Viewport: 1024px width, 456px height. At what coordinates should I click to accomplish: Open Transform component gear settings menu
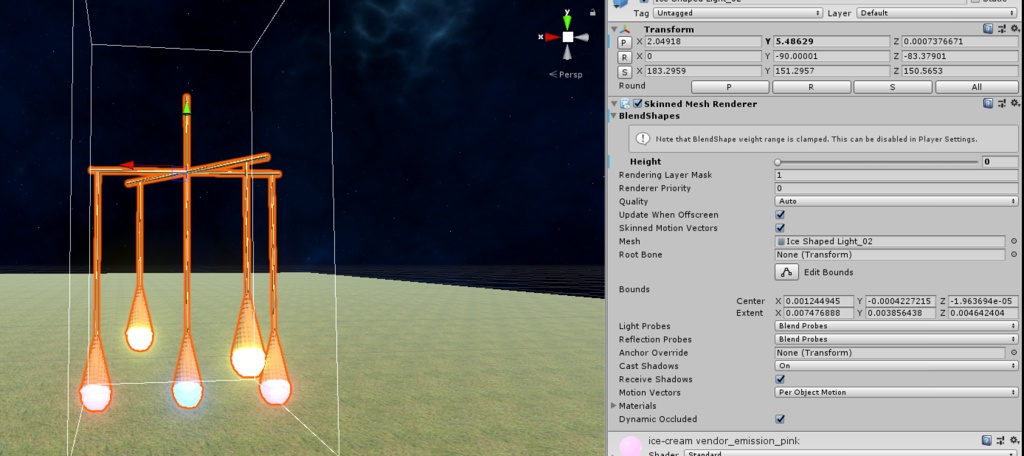tap(1015, 29)
